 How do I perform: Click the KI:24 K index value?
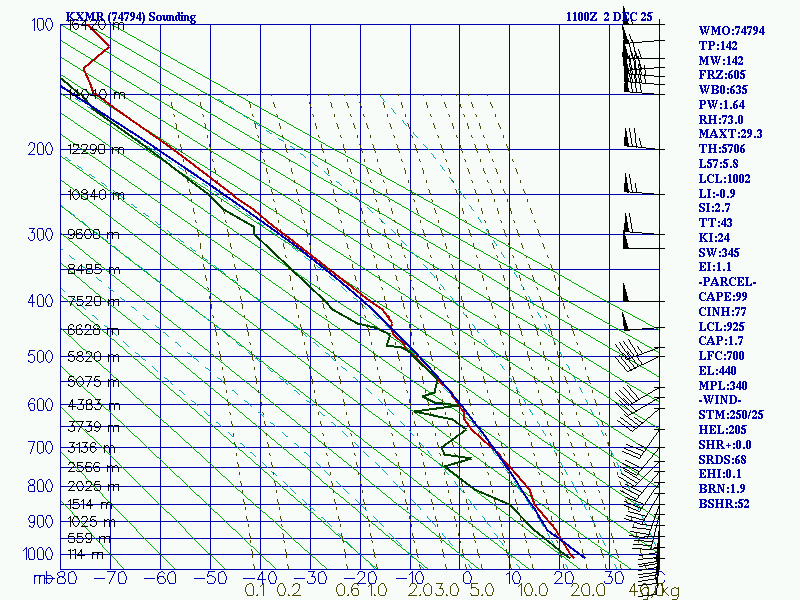(x=714, y=237)
